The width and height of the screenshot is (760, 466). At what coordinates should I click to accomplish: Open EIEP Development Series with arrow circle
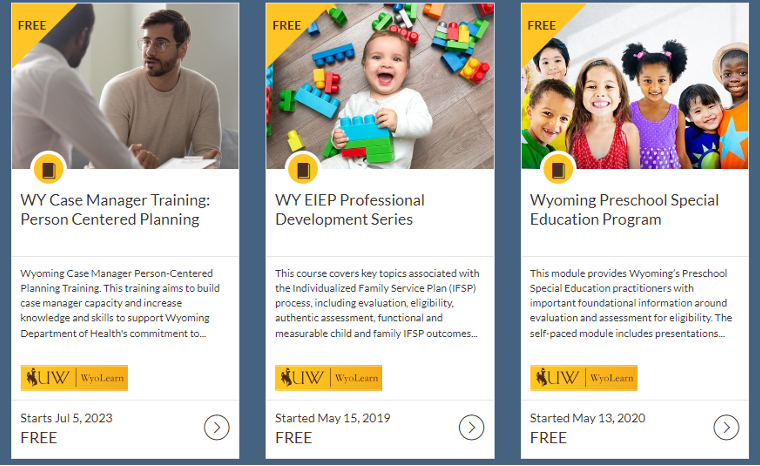pyautogui.click(x=471, y=427)
